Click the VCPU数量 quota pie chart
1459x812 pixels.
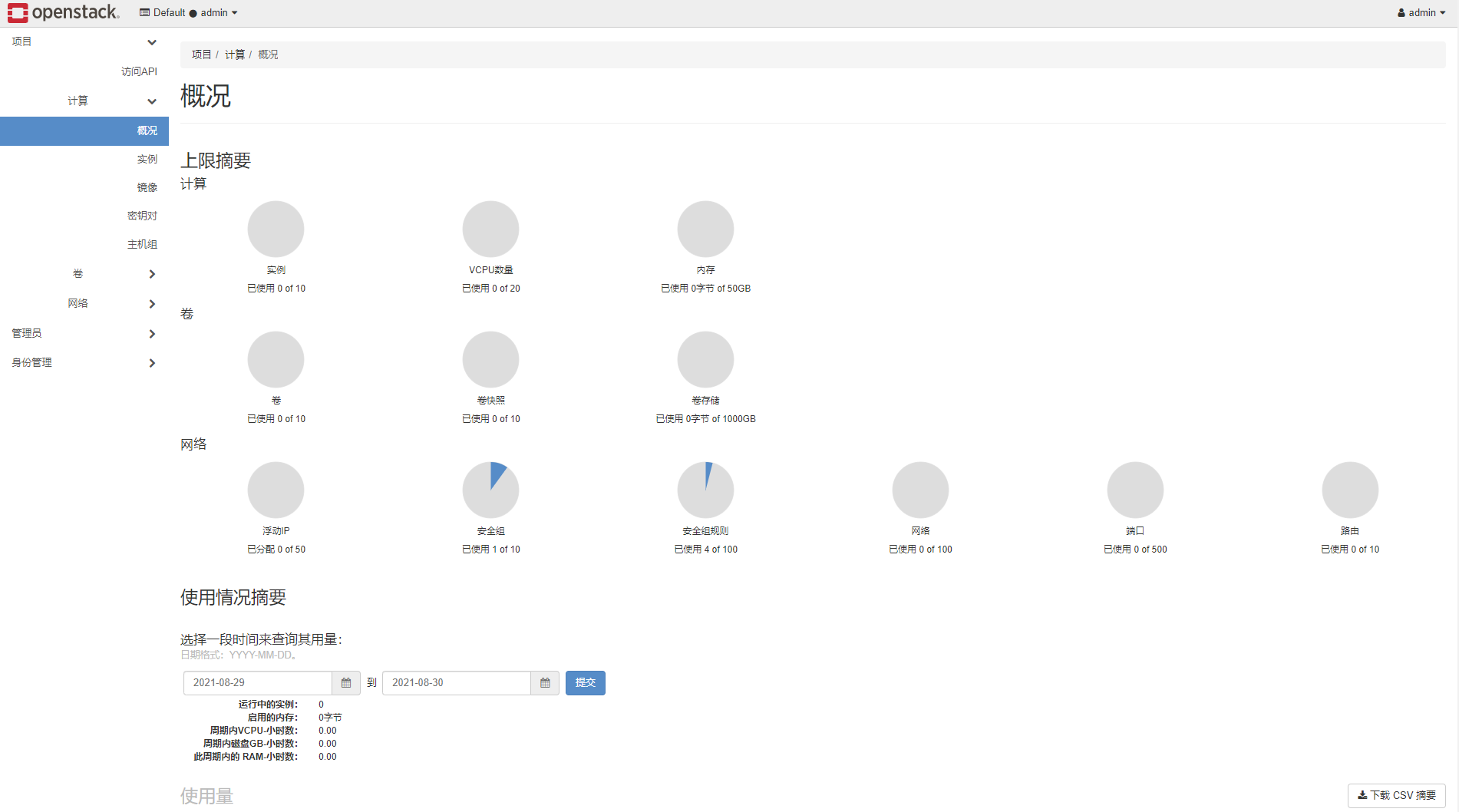pos(490,229)
